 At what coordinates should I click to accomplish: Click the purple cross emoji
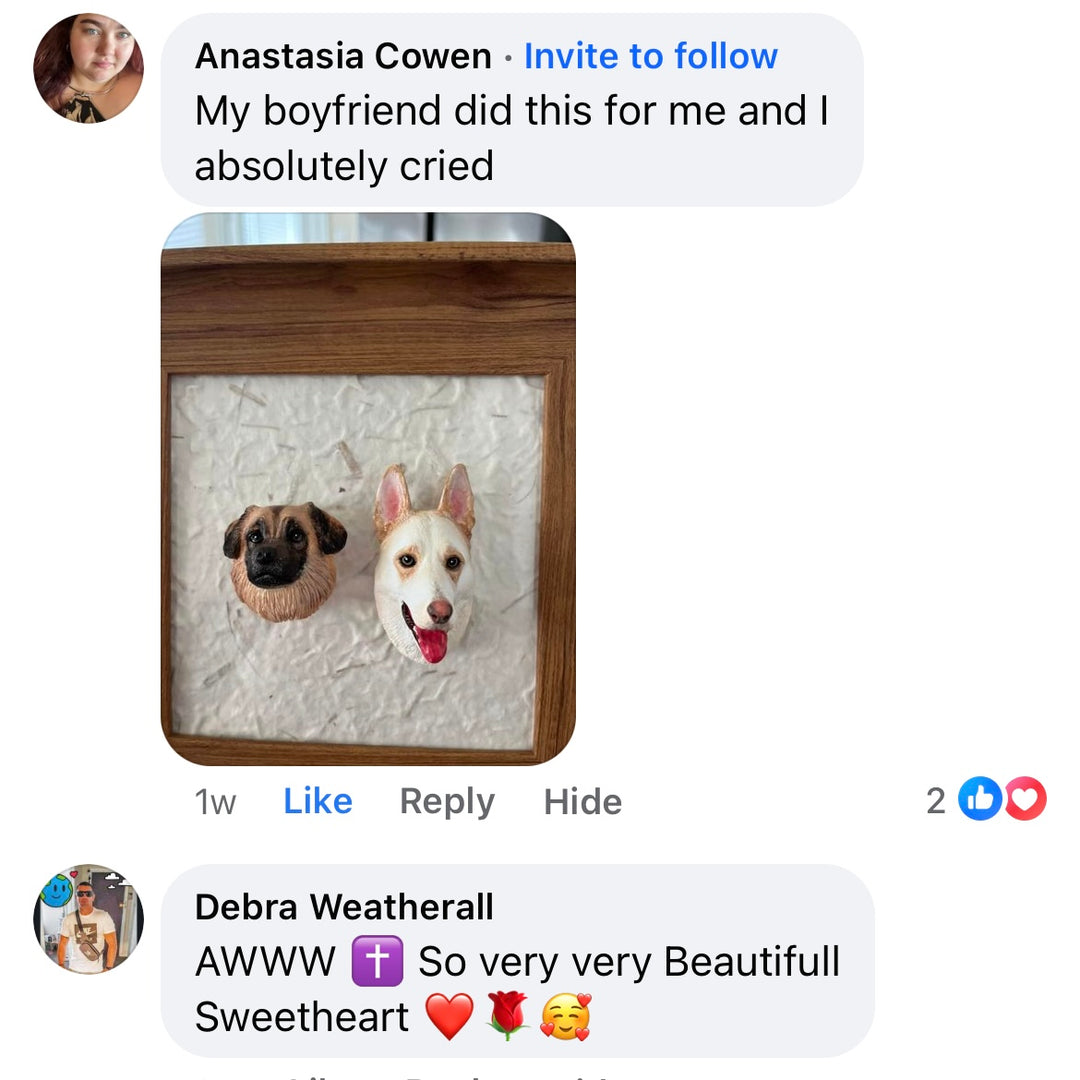pos(377,961)
